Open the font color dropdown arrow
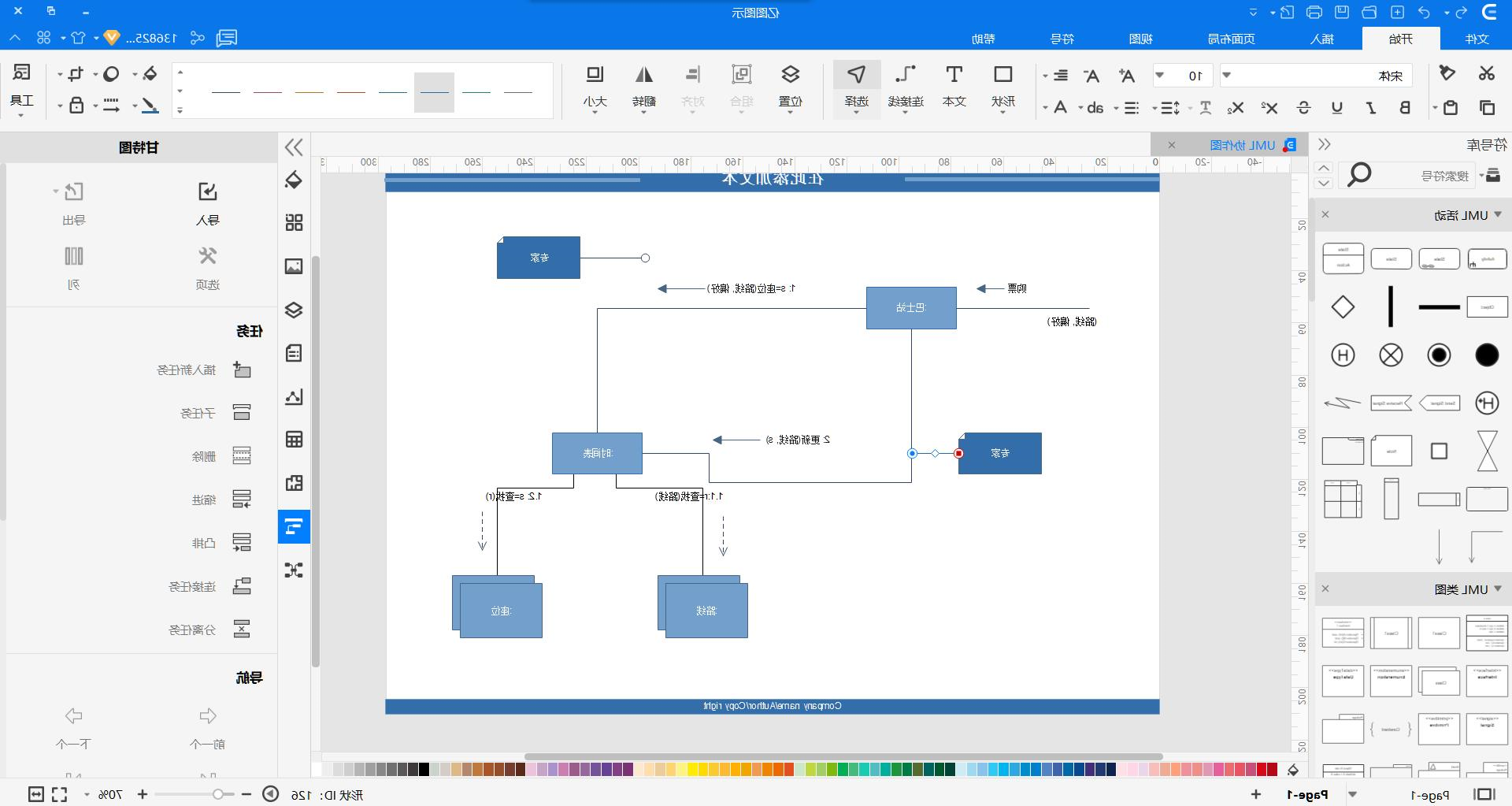The width and height of the screenshot is (1512, 806). pos(1045,108)
